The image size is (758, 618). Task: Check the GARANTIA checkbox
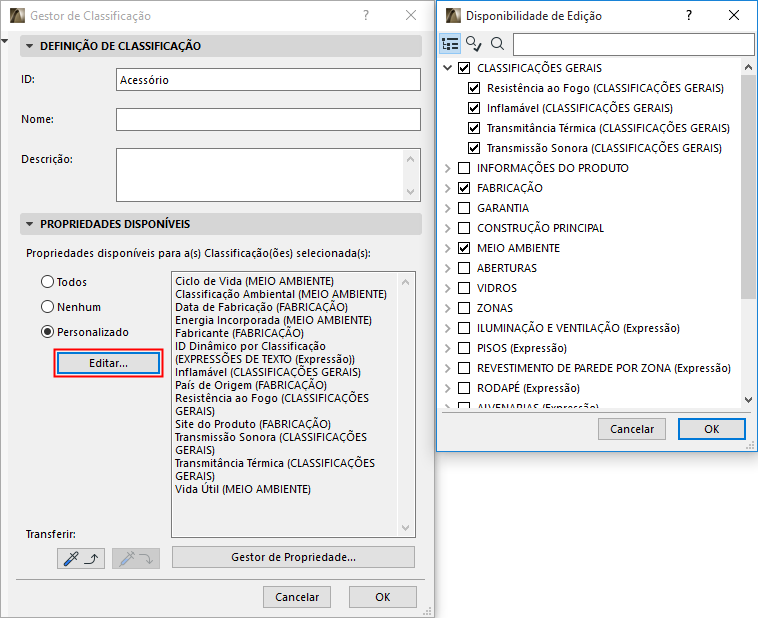point(464,208)
